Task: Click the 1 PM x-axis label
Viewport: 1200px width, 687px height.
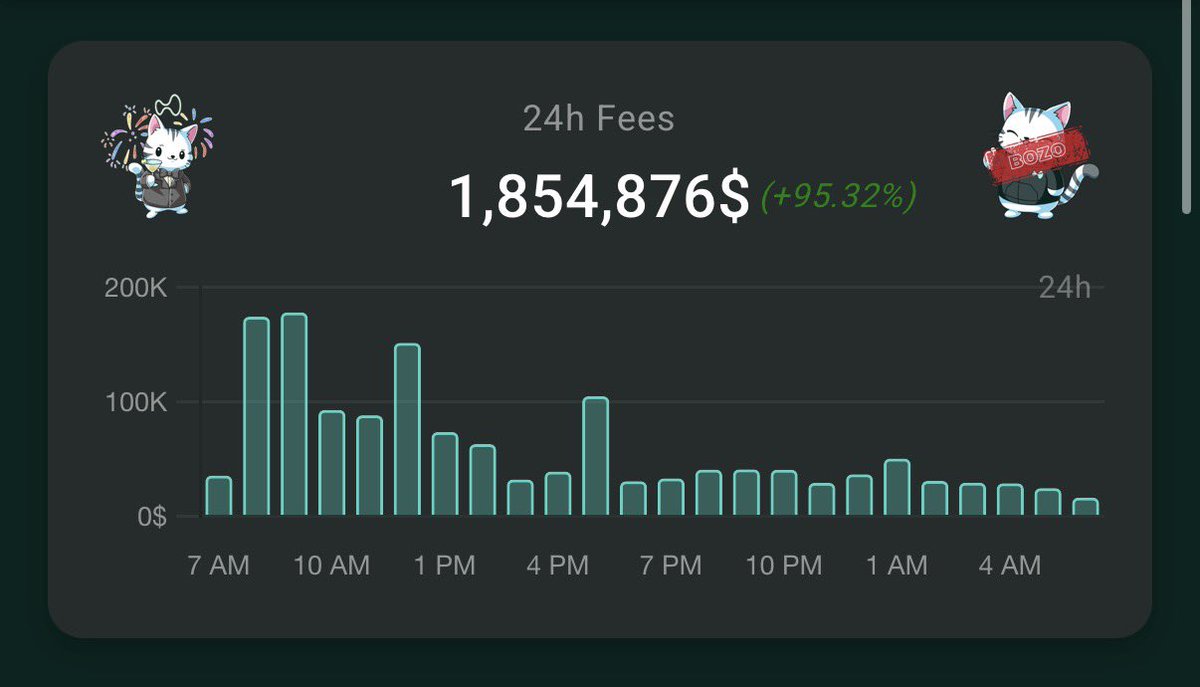Action: coord(445,566)
